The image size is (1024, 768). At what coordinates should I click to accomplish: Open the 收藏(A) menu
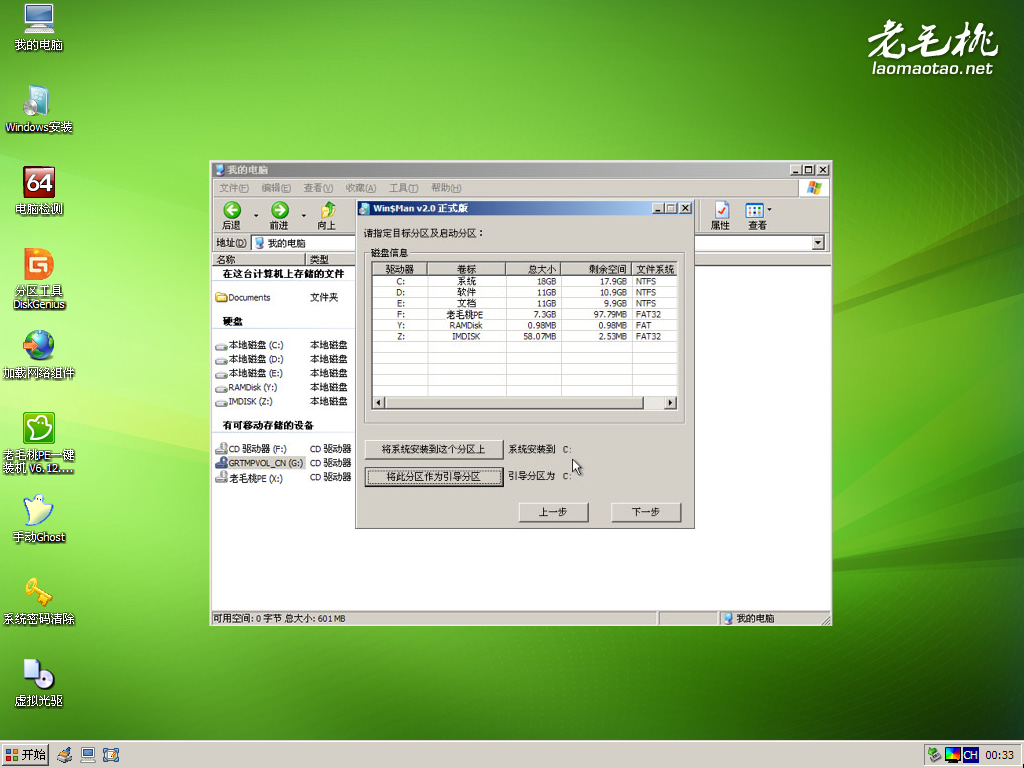(x=360, y=188)
